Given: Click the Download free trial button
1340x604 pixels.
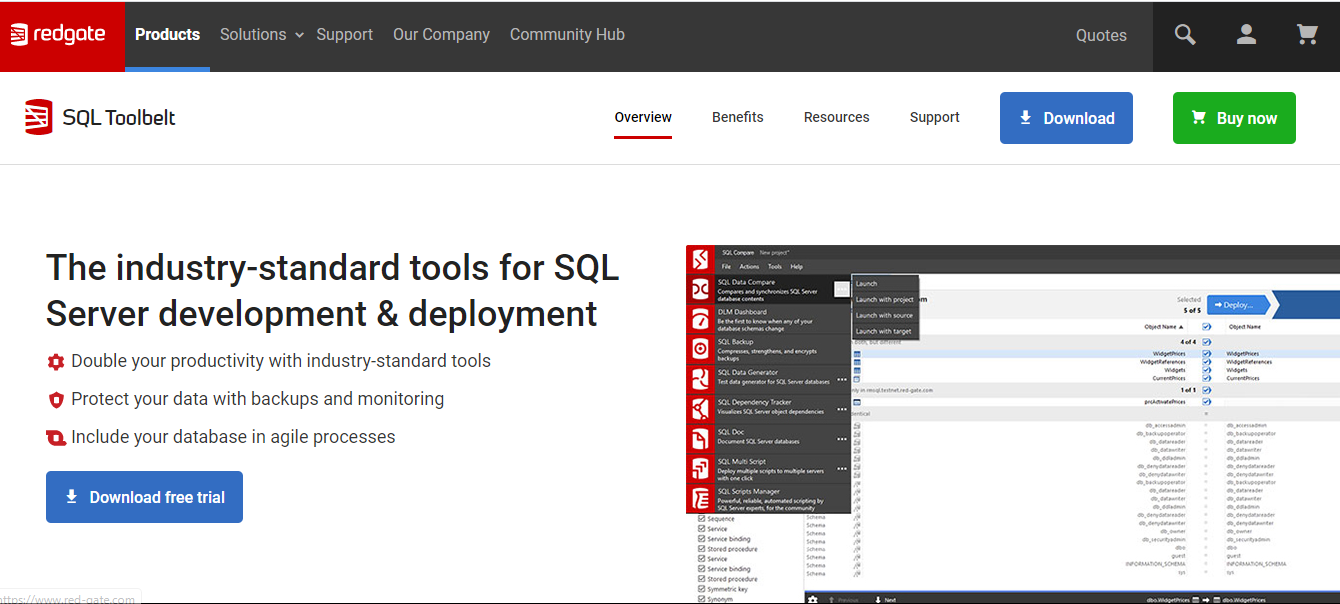Looking at the screenshot, I should tap(144, 497).
